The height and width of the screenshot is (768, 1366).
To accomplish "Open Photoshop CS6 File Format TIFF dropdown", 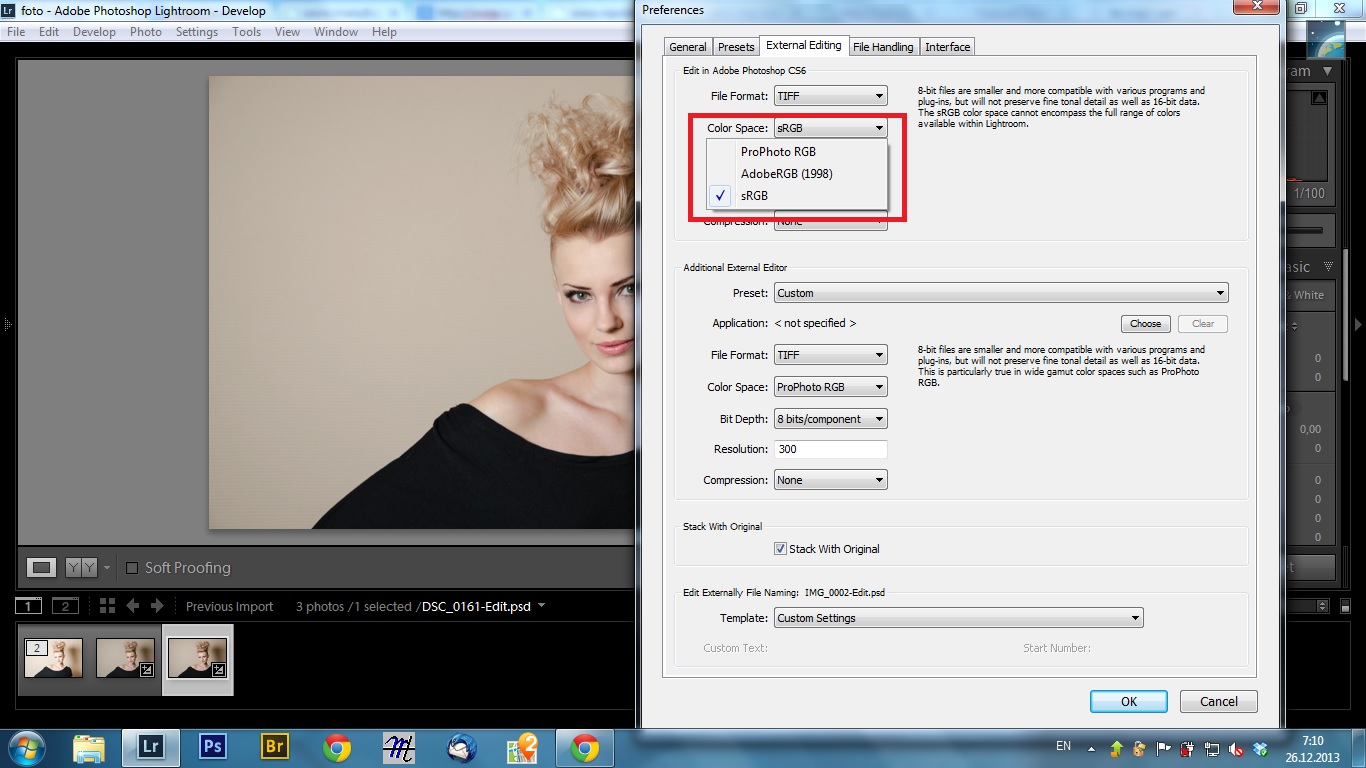I will click(831, 96).
